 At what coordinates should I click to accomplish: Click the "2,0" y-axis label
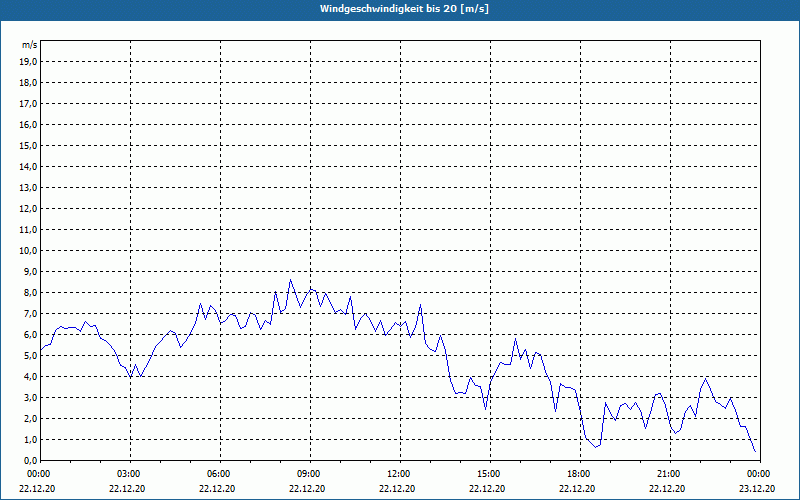pos(30,418)
